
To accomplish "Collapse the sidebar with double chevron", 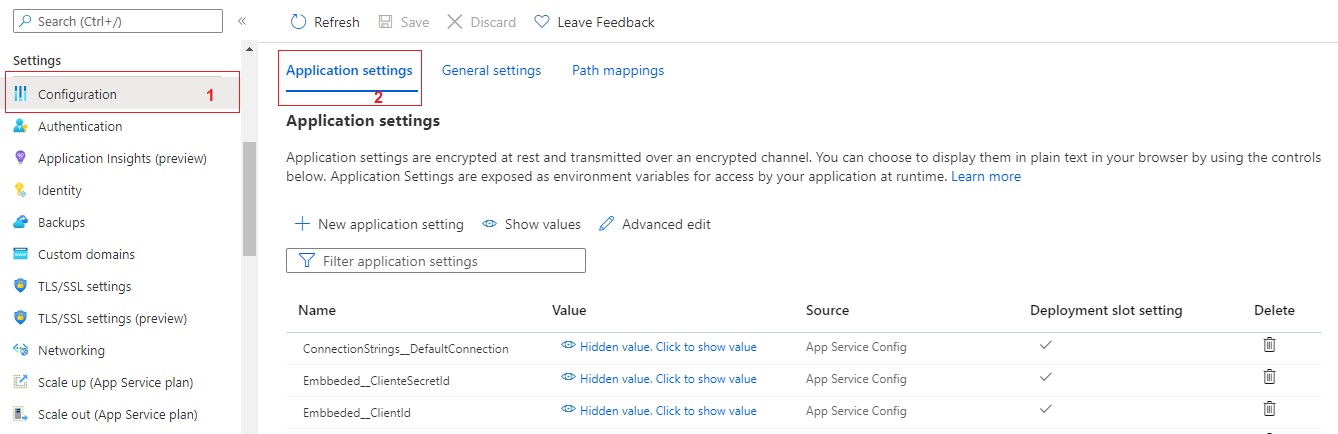I will coord(242,21).
